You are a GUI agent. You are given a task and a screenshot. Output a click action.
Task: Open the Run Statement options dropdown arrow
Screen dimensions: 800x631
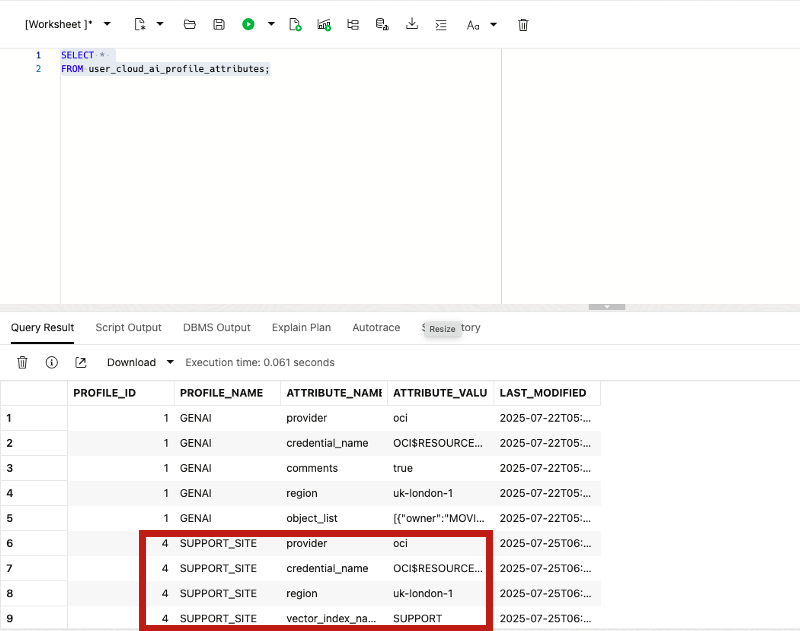pos(271,24)
